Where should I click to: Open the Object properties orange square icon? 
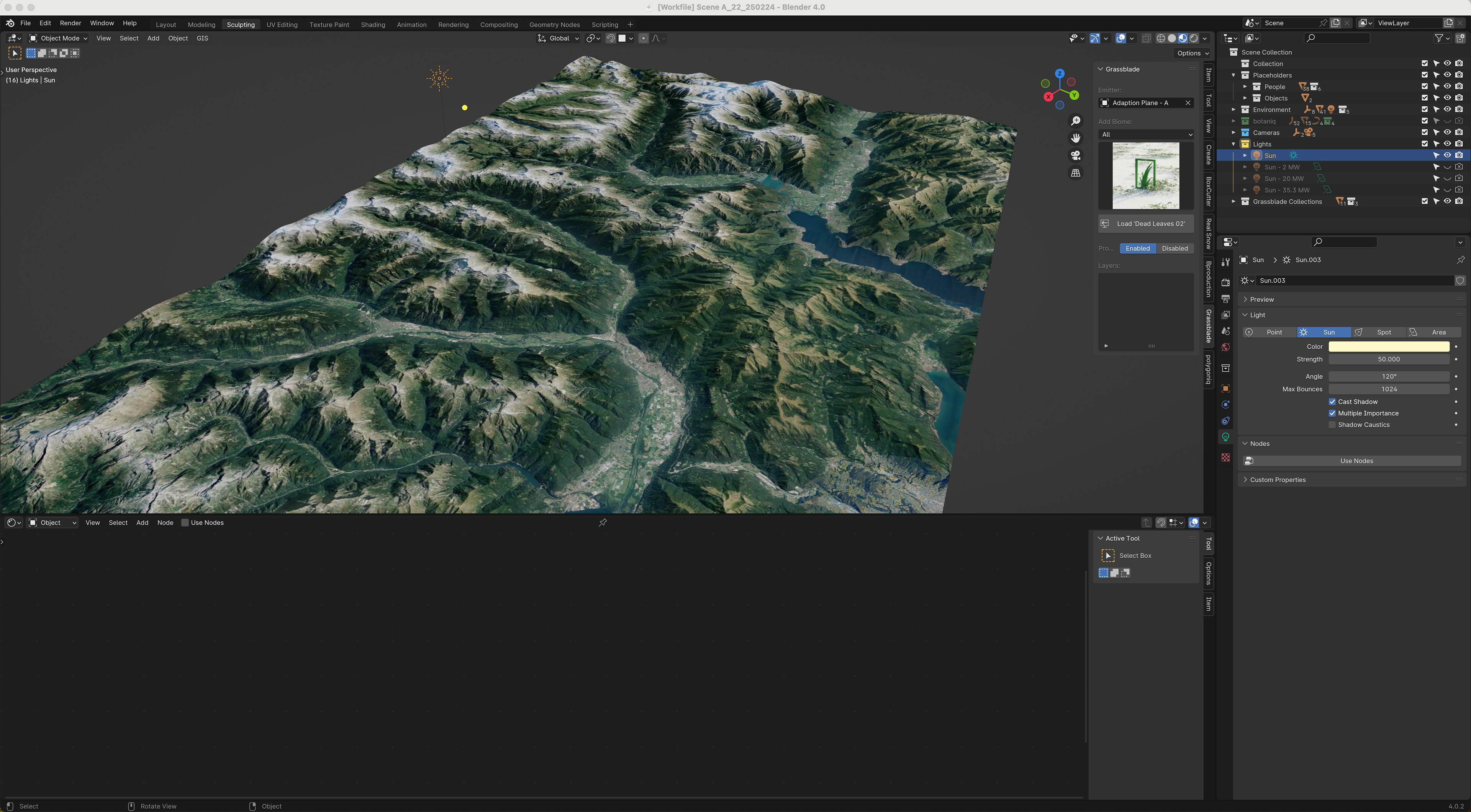point(1225,389)
